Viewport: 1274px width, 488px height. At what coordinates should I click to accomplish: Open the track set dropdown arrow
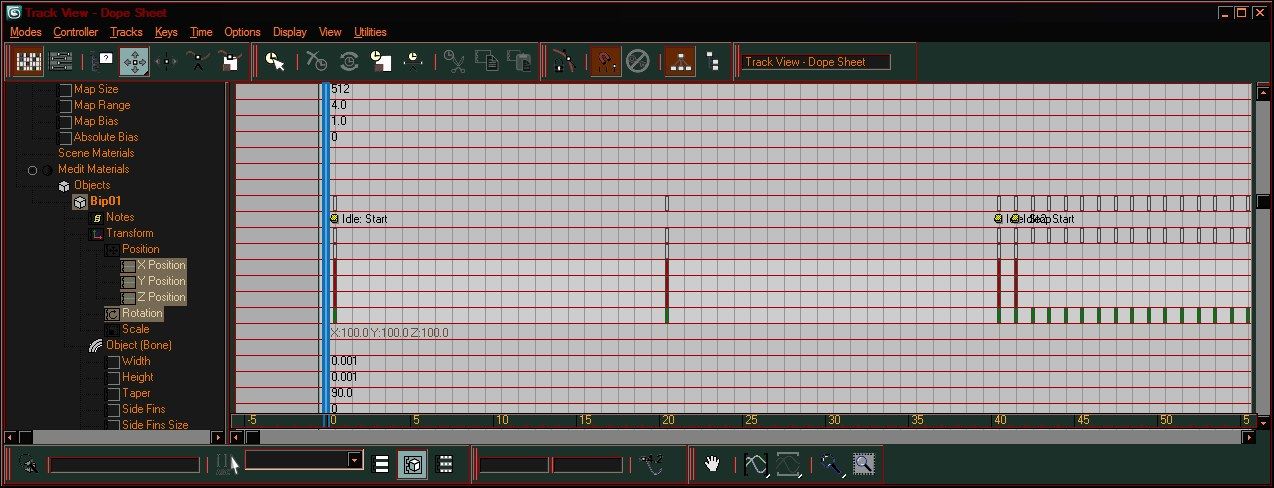point(355,460)
